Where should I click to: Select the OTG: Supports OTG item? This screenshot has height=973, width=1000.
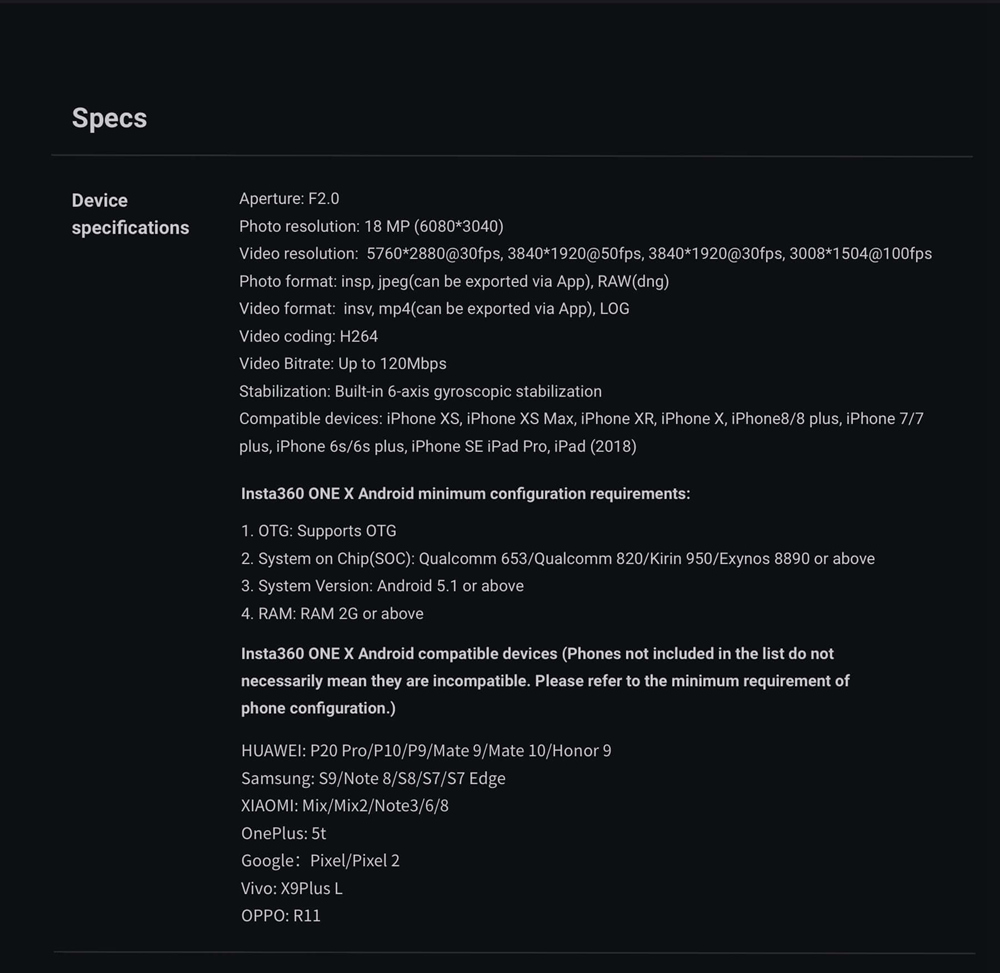(x=318, y=530)
